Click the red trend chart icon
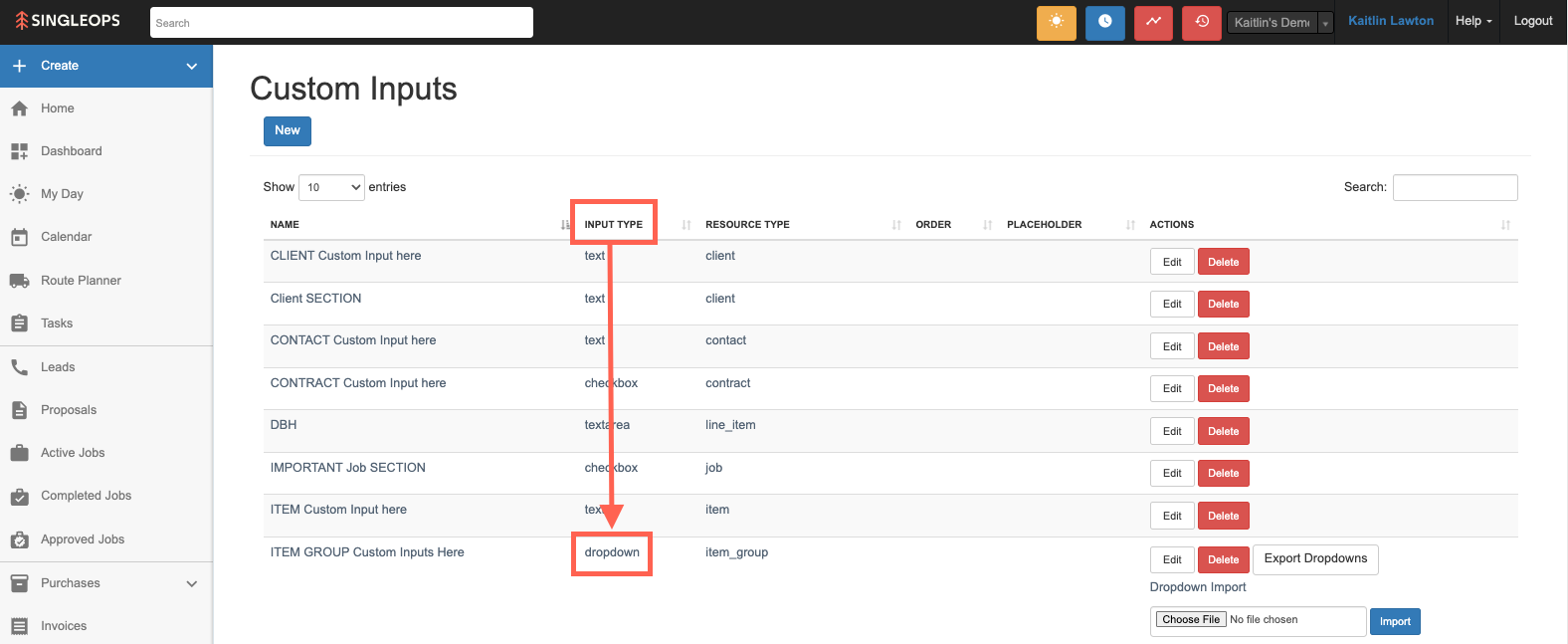 [1153, 22]
